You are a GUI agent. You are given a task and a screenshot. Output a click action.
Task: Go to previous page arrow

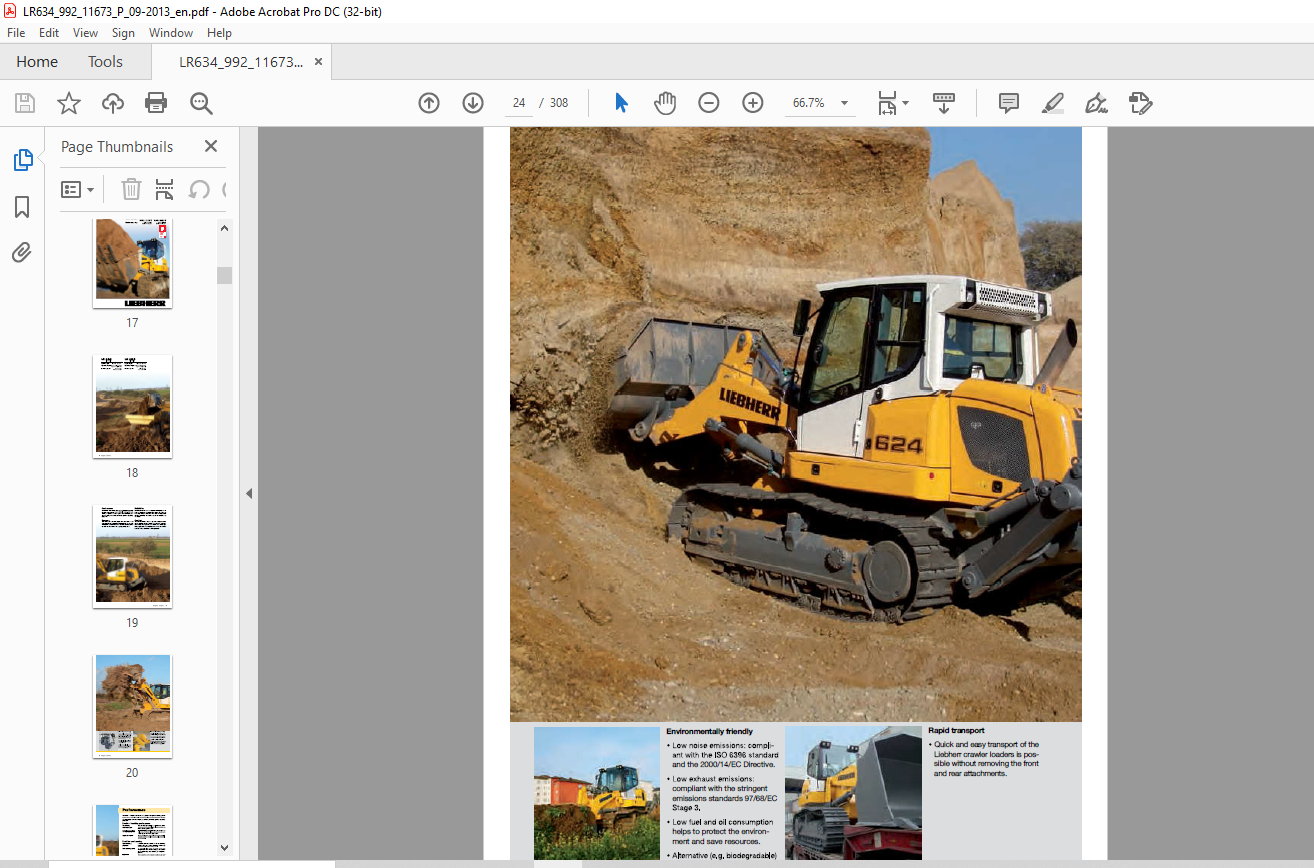coord(429,103)
